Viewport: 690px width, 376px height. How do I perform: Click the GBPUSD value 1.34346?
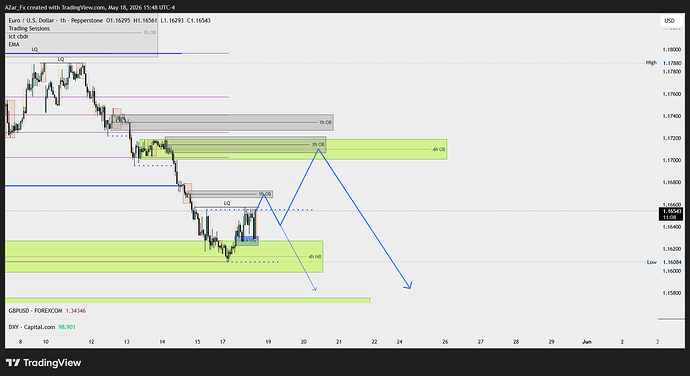point(76,311)
